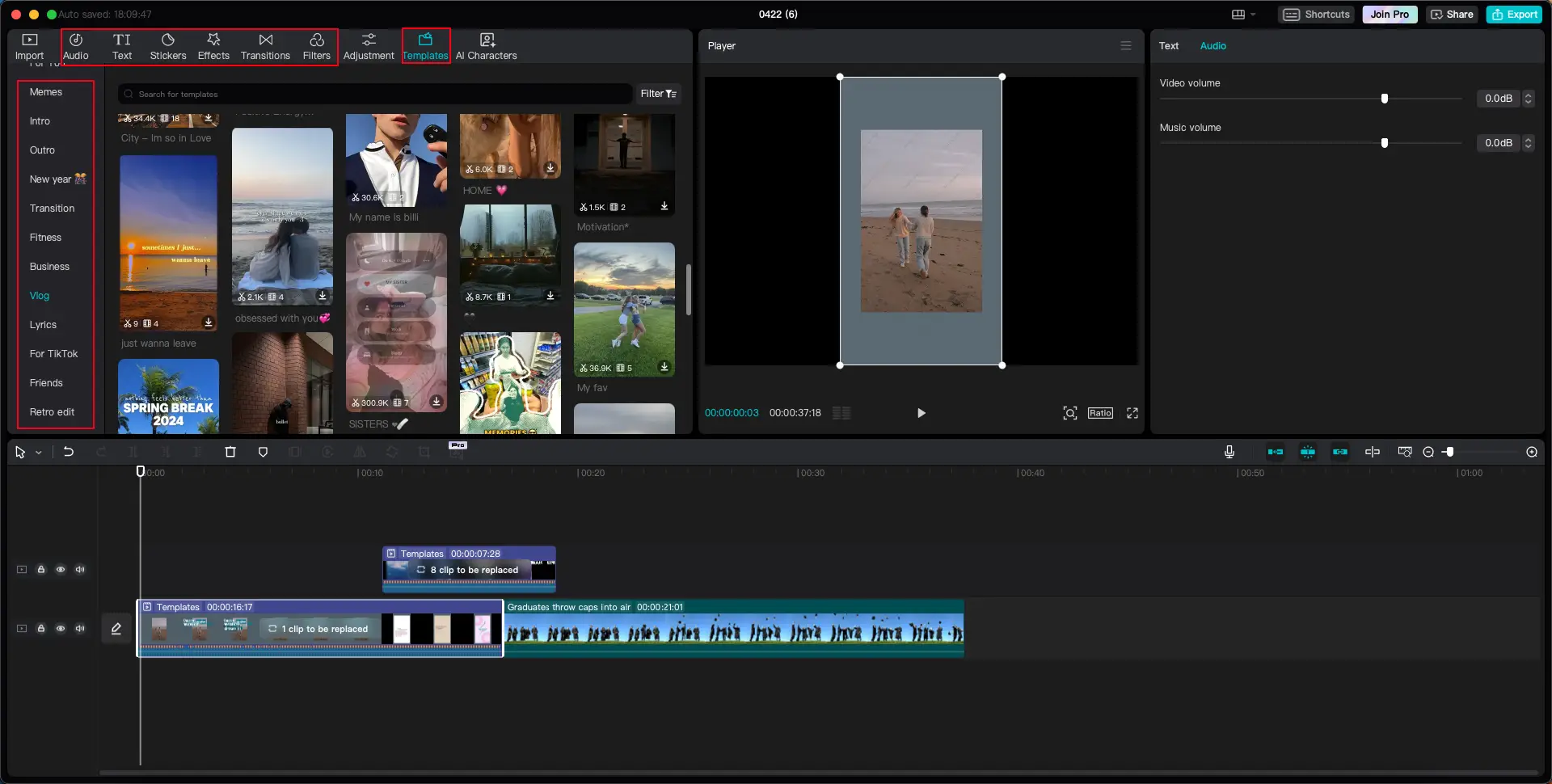This screenshot has height=784, width=1552.
Task: Mute the bottom video track
Action: click(x=80, y=628)
